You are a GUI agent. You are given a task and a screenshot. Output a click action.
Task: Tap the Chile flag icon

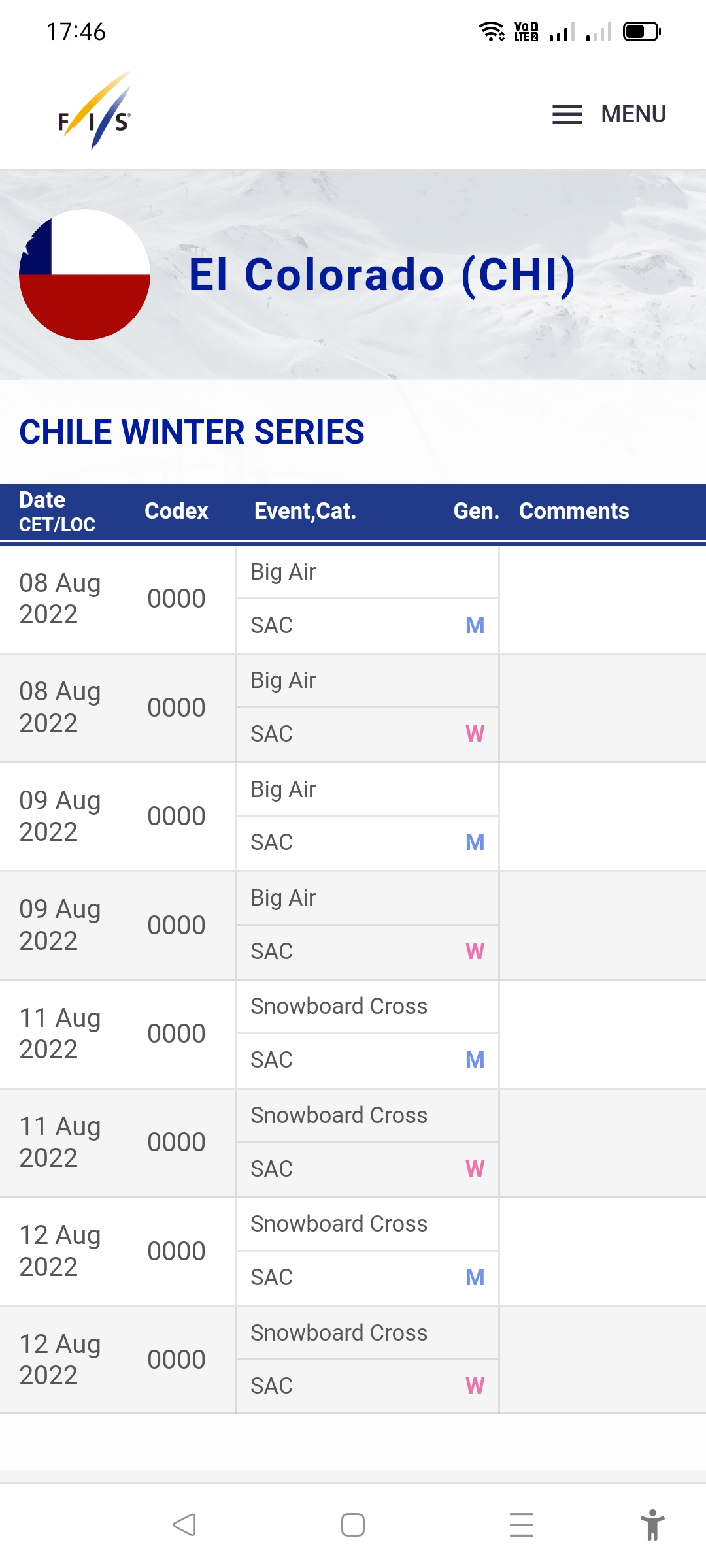[85, 274]
